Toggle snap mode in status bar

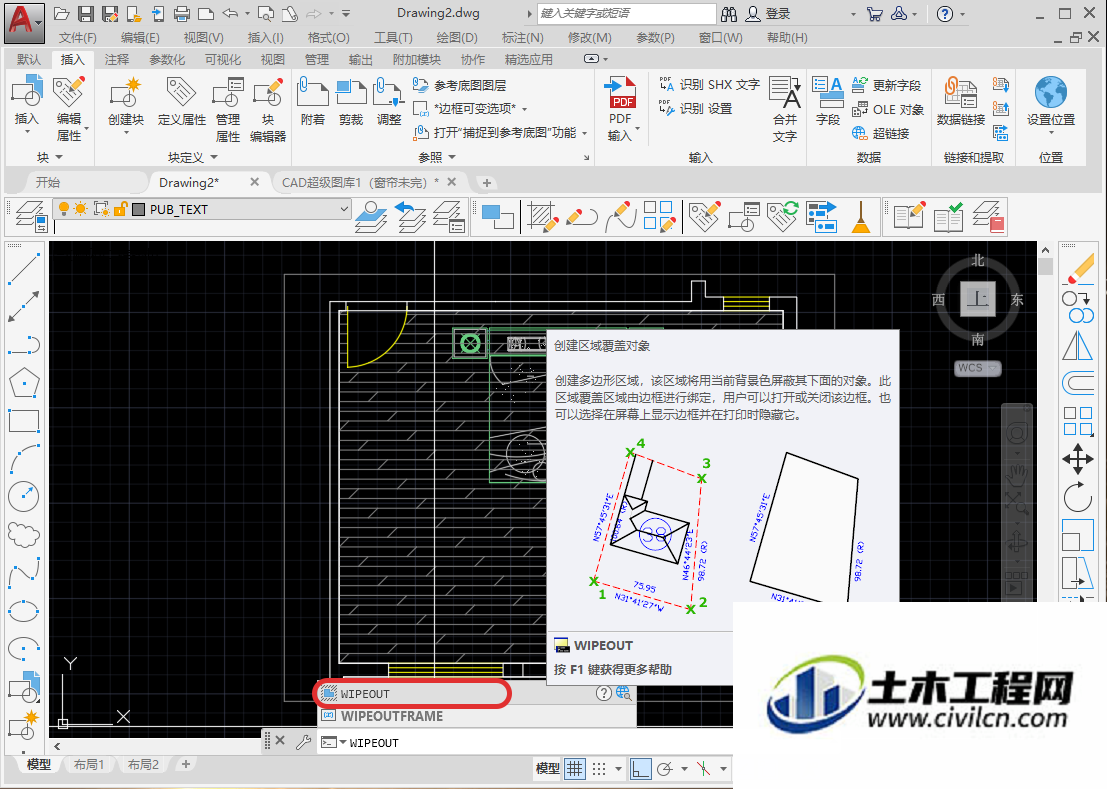(x=599, y=769)
